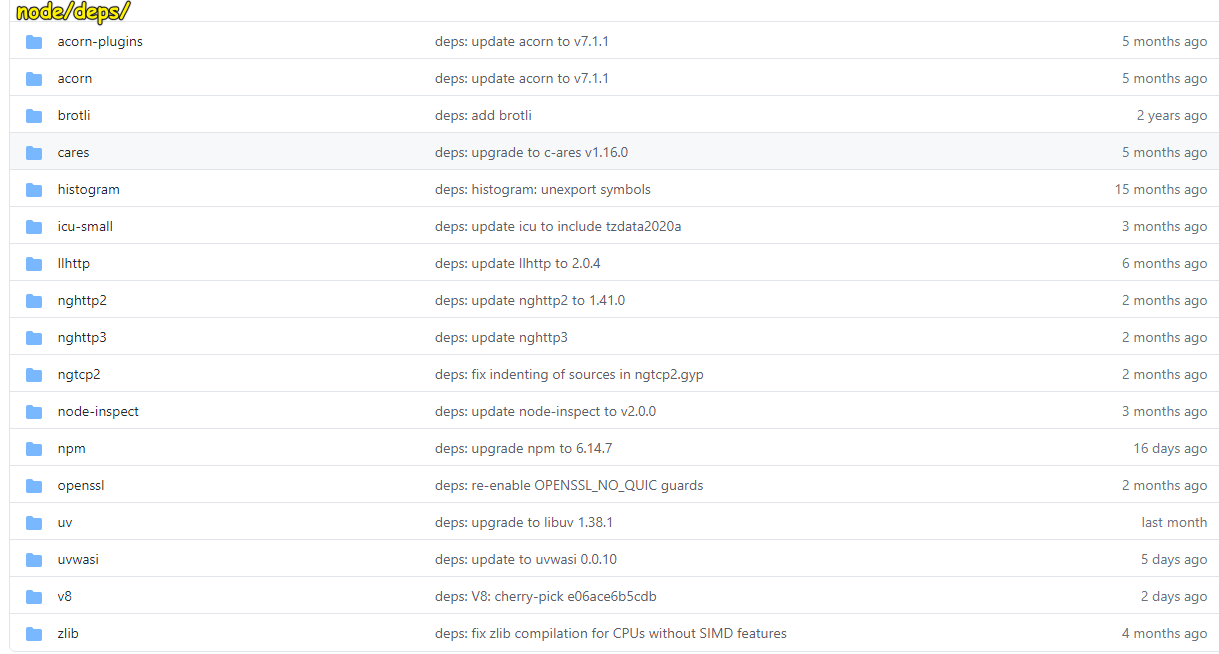
Task: Open the nghttp2 directory link
Action: (x=82, y=301)
